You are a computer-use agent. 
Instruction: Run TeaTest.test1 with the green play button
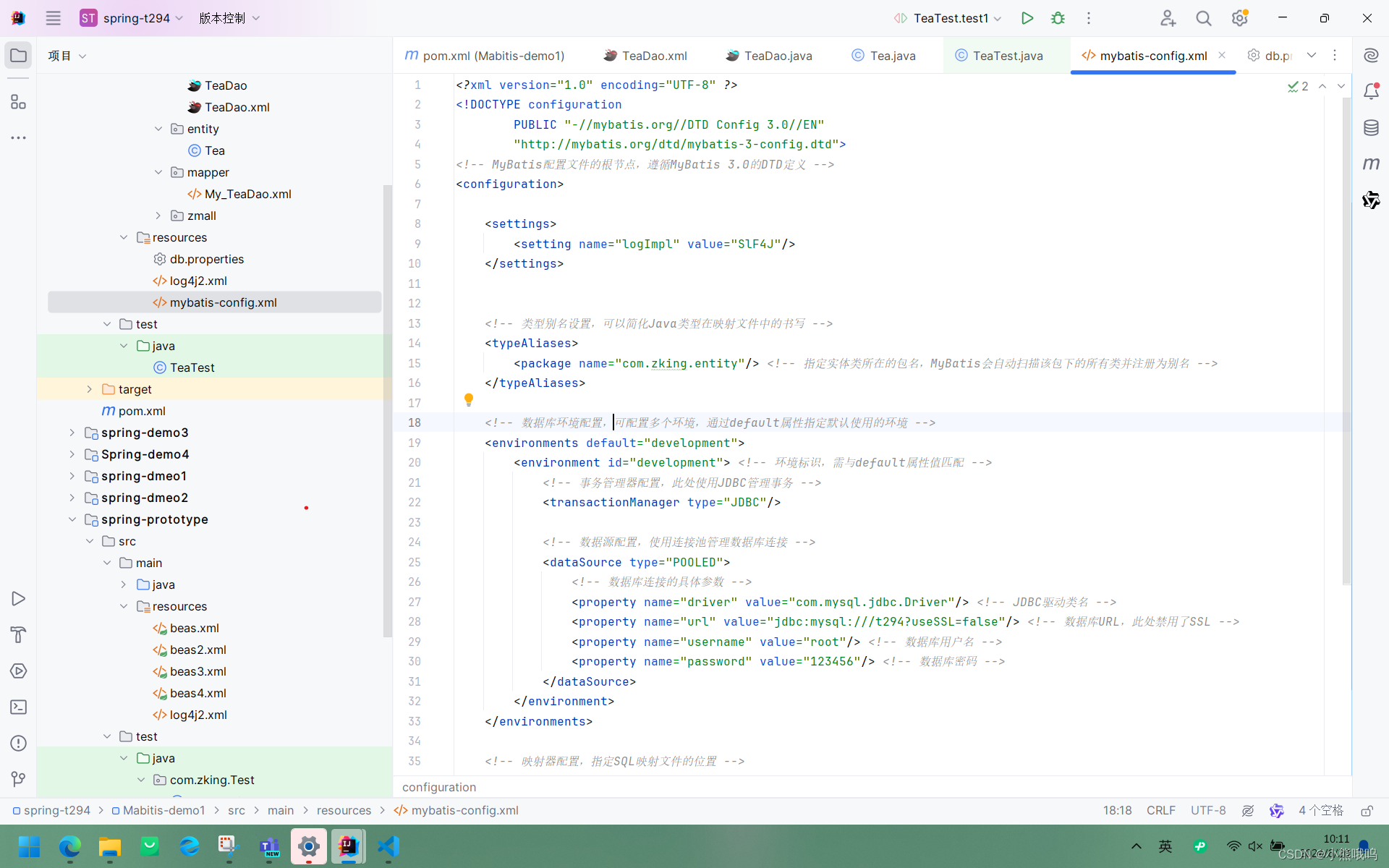click(1027, 18)
